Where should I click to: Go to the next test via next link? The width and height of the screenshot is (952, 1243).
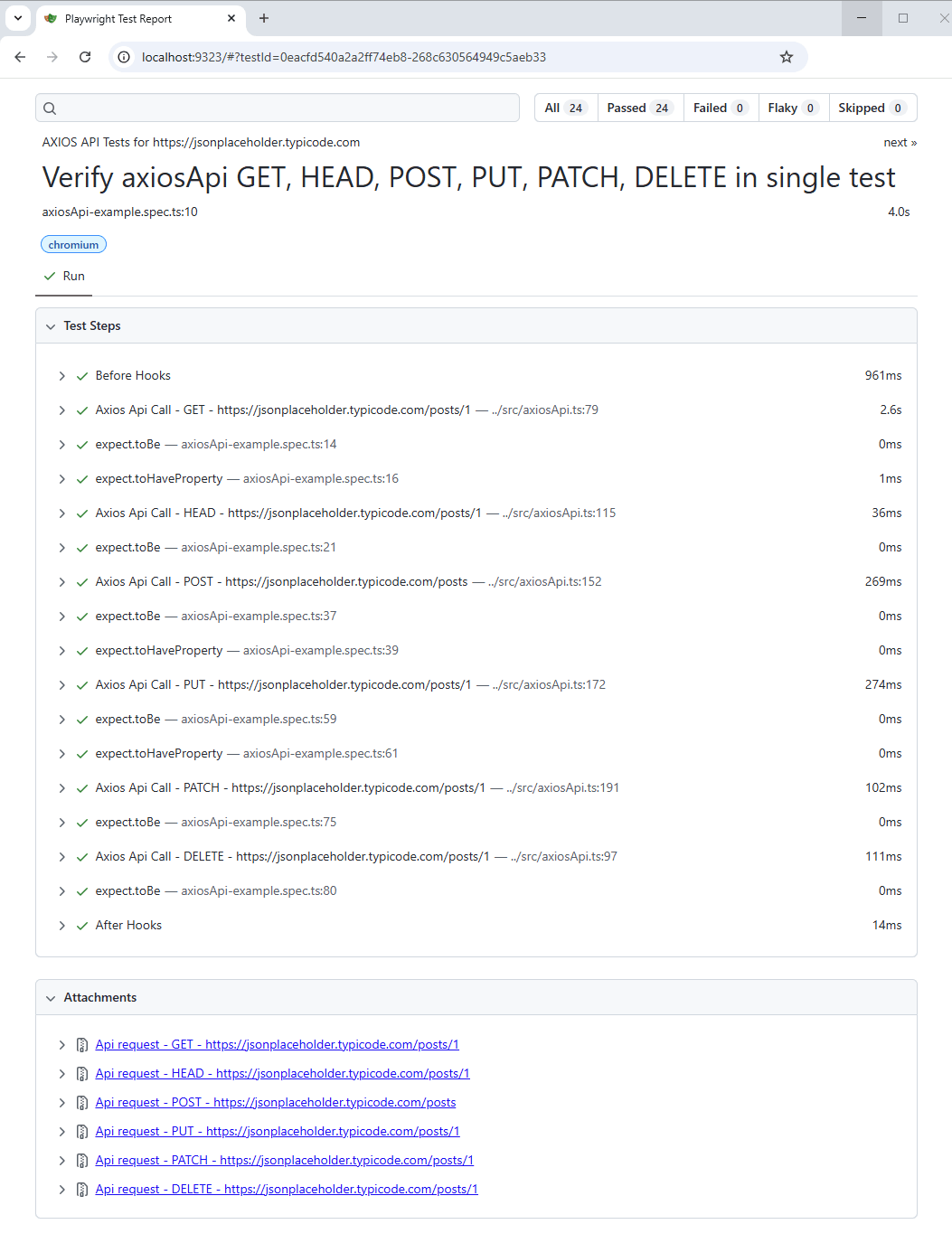899,142
